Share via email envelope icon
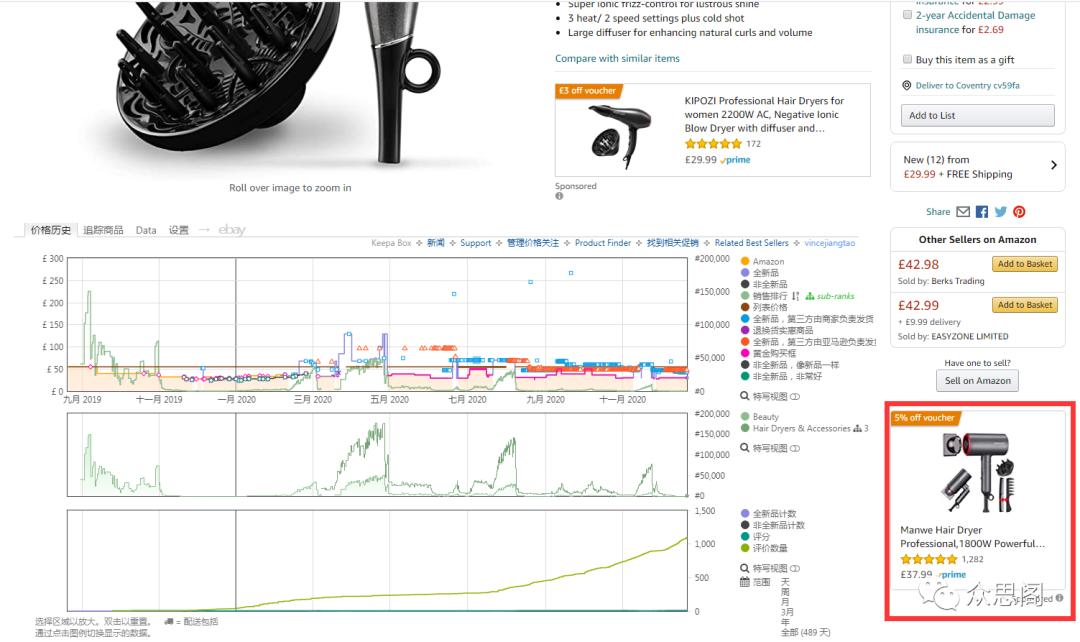This screenshot has height=642, width=1080. 963,212
